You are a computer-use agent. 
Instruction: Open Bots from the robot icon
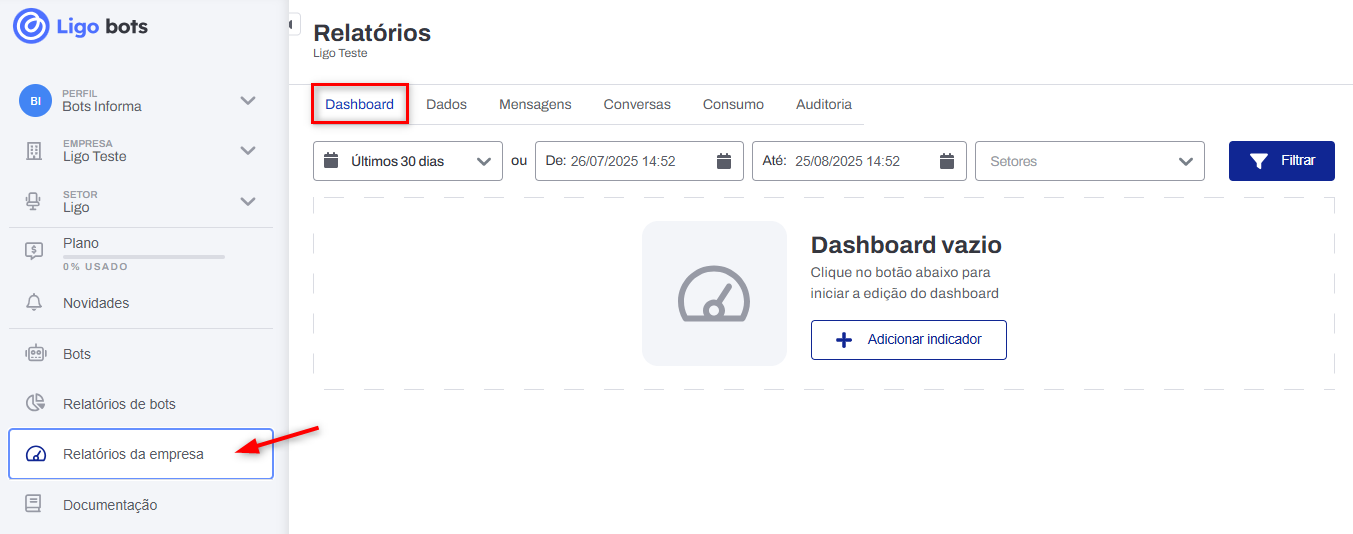[35, 354]
